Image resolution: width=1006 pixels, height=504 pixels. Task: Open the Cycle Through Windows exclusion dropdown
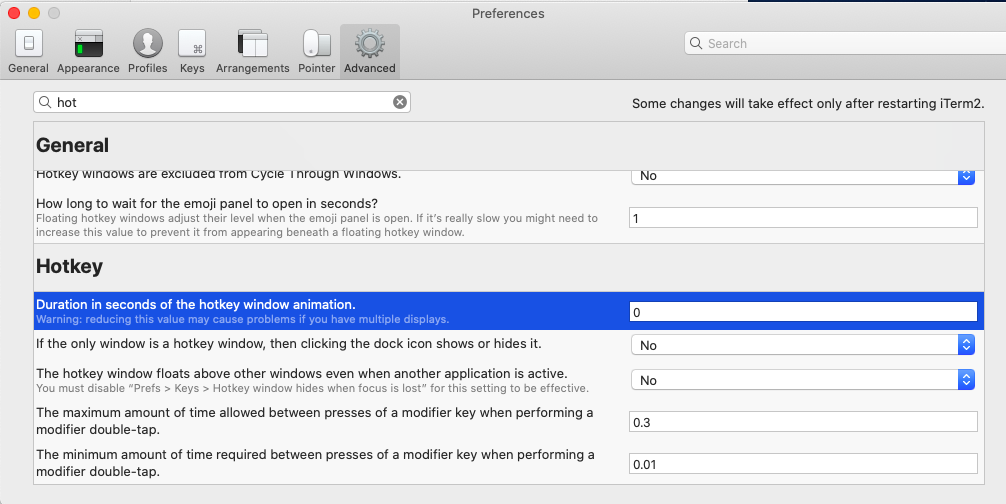tap(802, 176)
